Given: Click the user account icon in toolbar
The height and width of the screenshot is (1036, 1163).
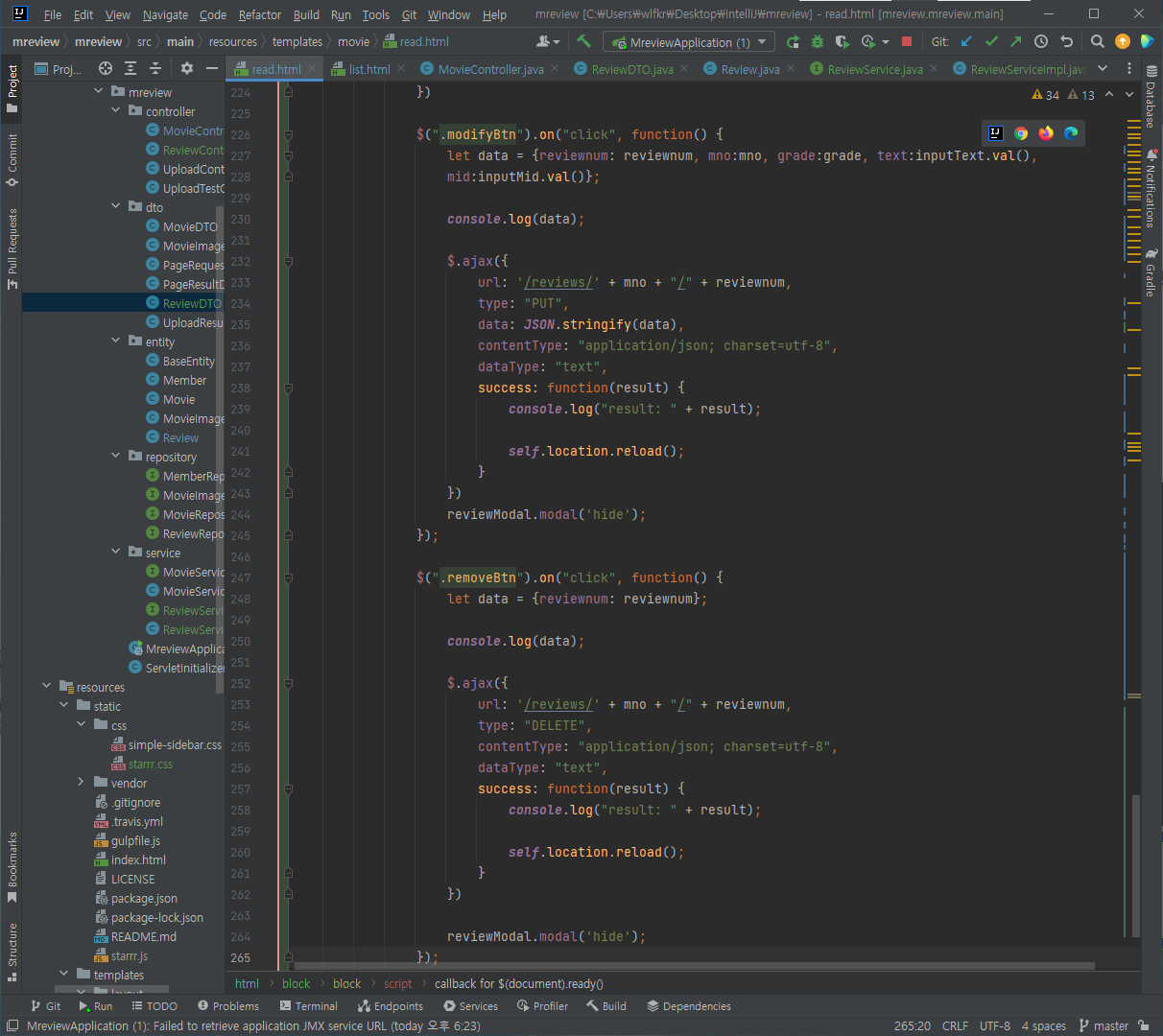Looking at the screenshot, I should (547, 41).
